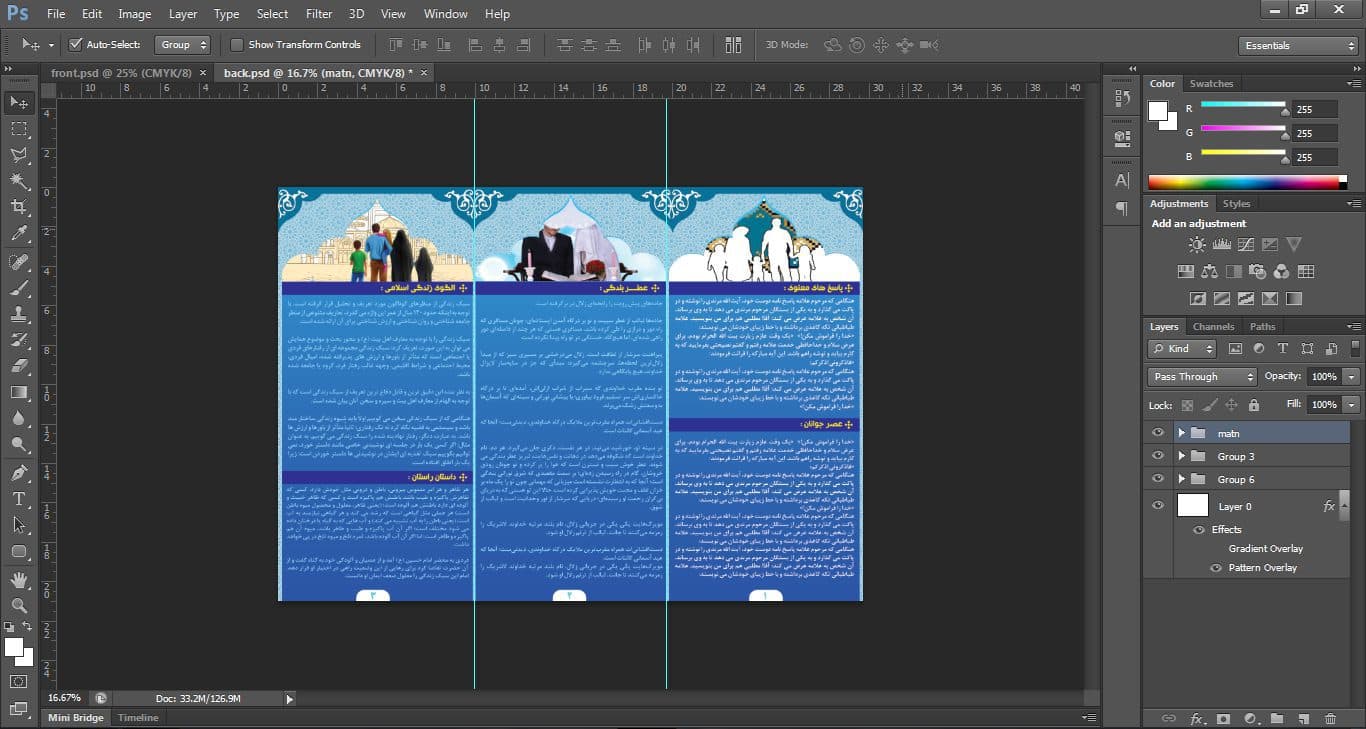The image size is (1366, 729).
Task: Select the Brush tool
Action: 19,287
